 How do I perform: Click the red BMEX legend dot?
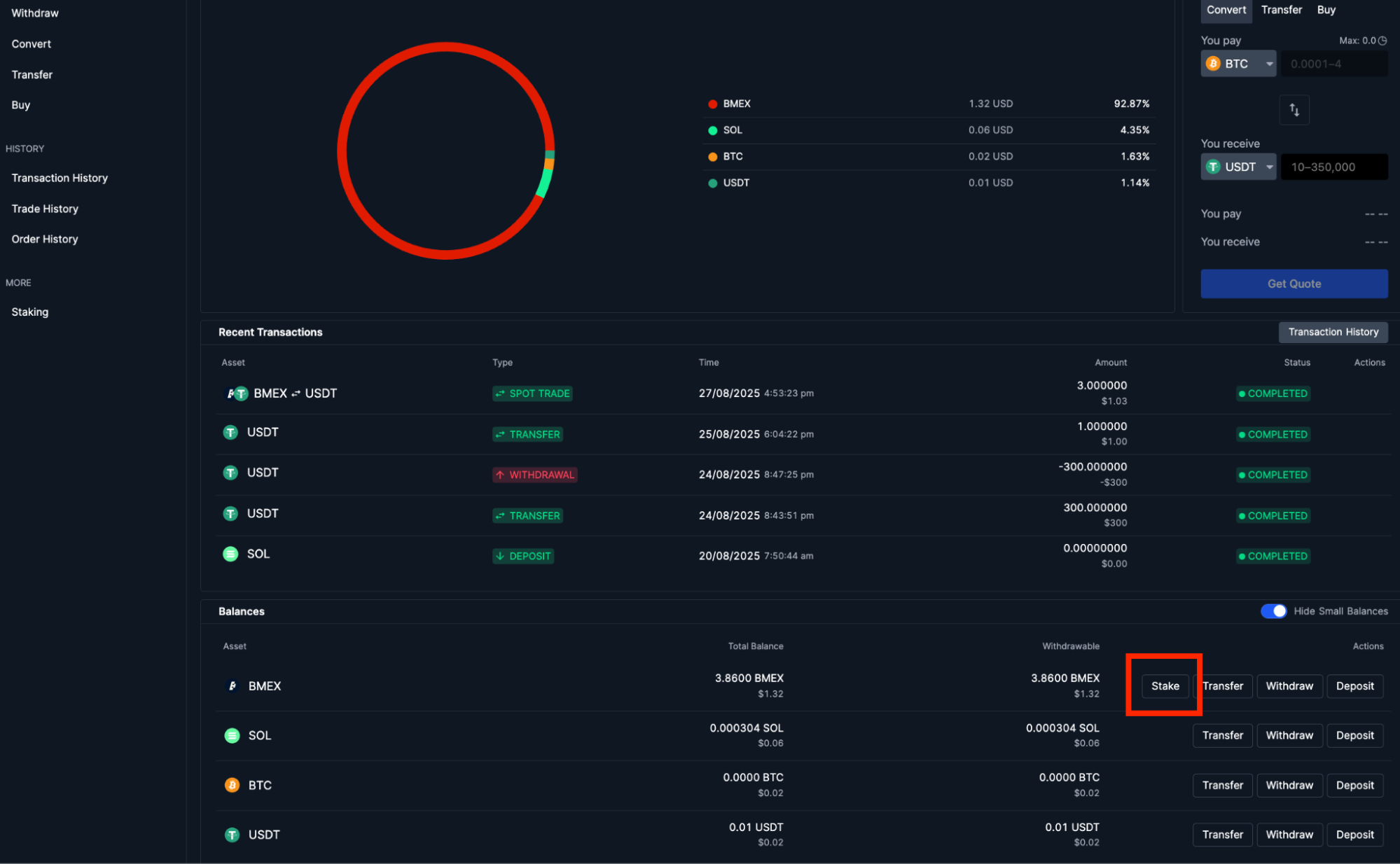(712, 104)
